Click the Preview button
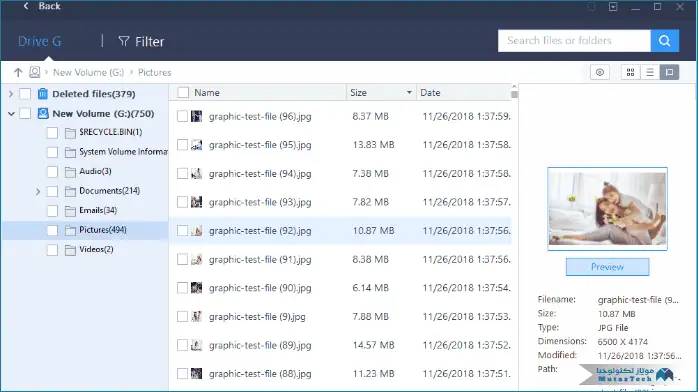The width and height of the screenshot is (698, 392). pyautogui.click(x=607, y=267)
